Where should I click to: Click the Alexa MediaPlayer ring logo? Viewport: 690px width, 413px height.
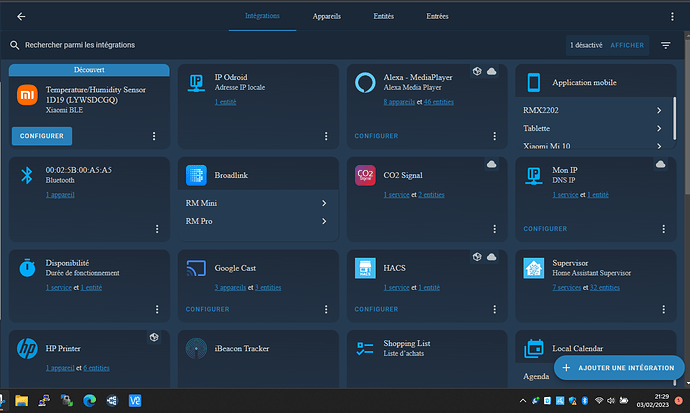coord(365,82)
